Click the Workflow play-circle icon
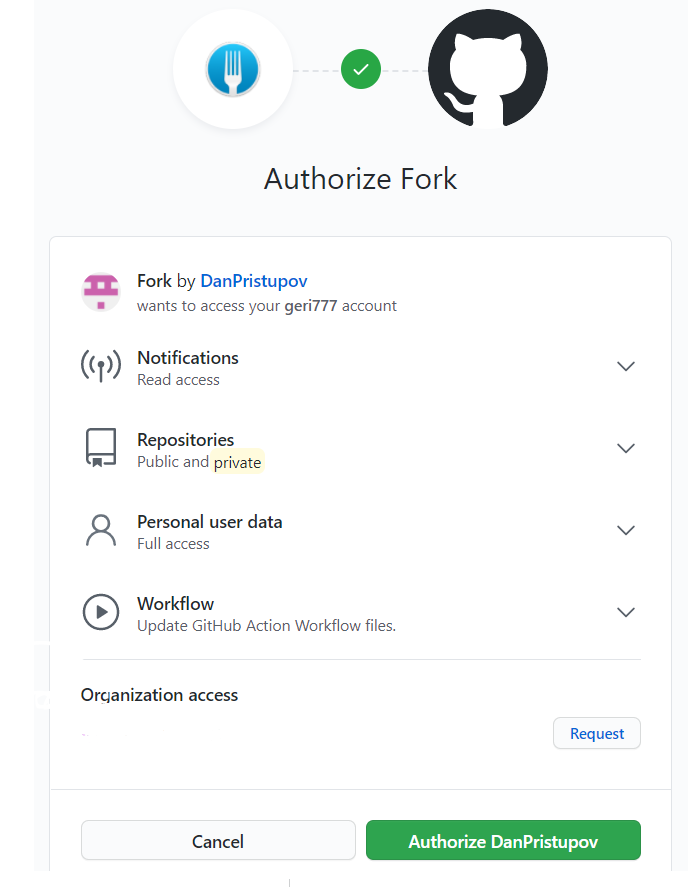Screen dimensions: 688x887 click(x=100, y=612)
